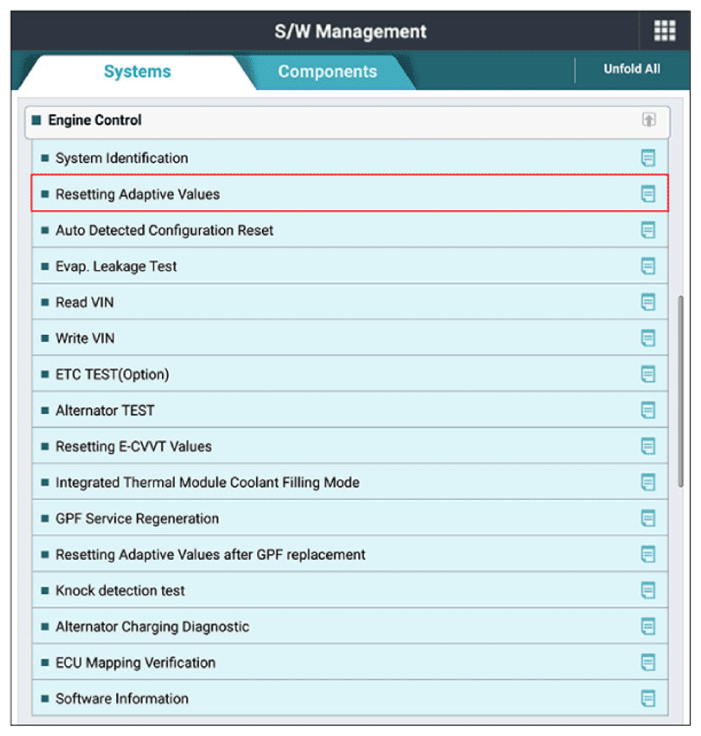Viewport: 701px width, 736px height.
Task: Click the note icon for Knock detection test
Action: tap(648, 590)
